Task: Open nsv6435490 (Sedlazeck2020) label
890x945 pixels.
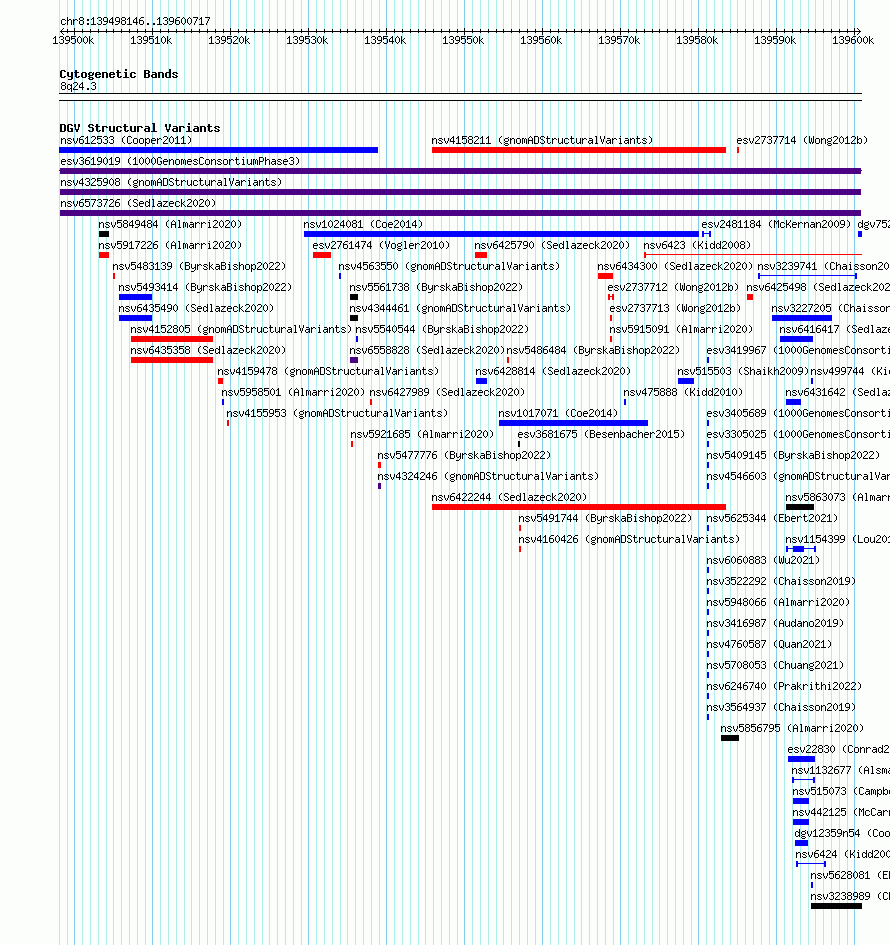Action: [196, 309]
